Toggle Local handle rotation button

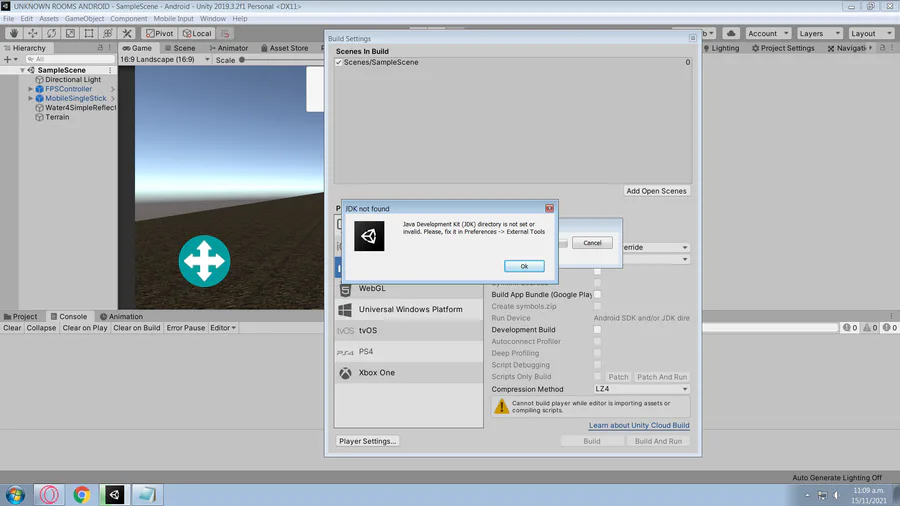point(197,33)
